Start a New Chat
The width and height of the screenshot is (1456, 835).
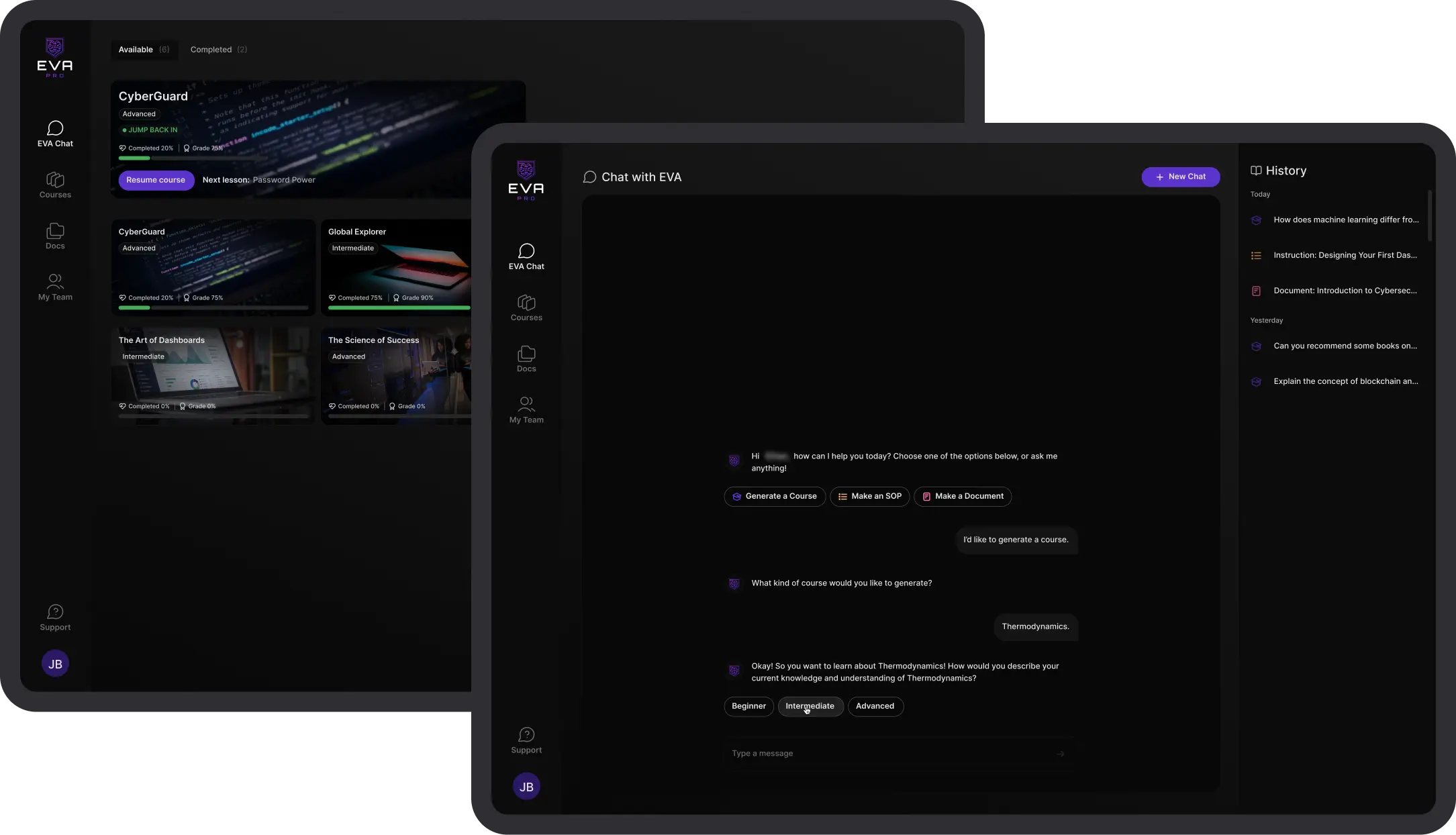[x=1181, y=177]
